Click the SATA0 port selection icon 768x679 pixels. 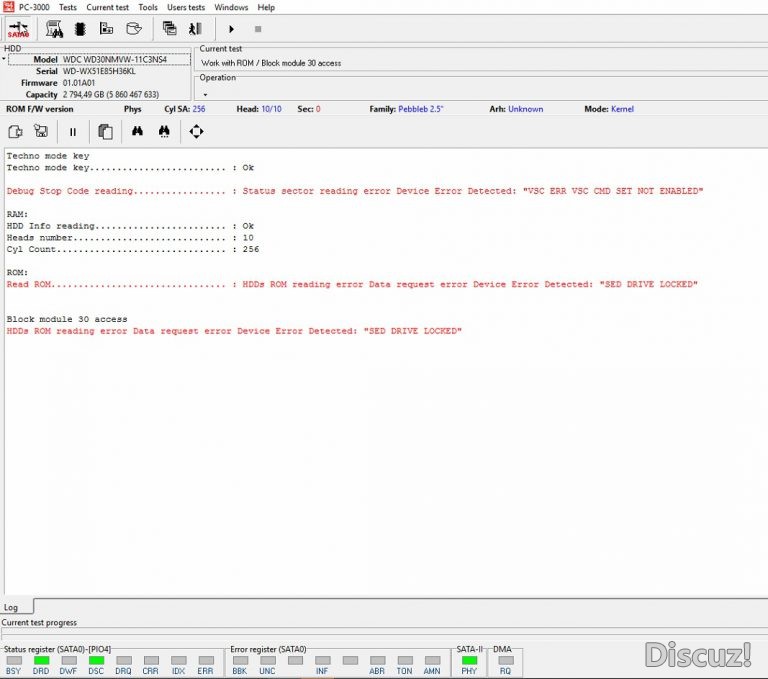click(19, 29)
